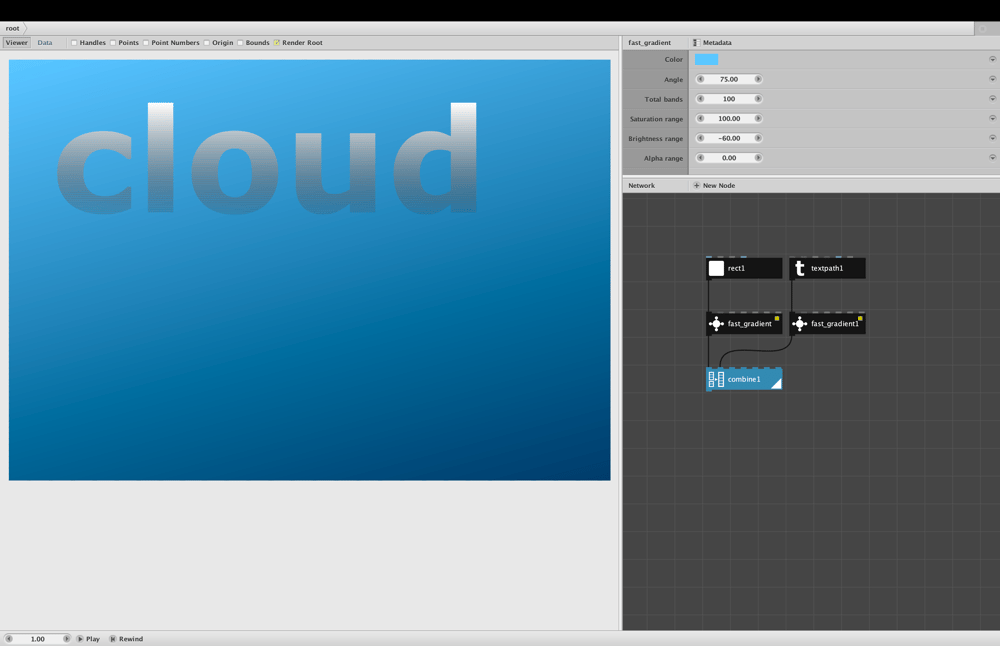Select the rect1 node
Viewport: 1000px width, 646px height.
coord(744,268)
